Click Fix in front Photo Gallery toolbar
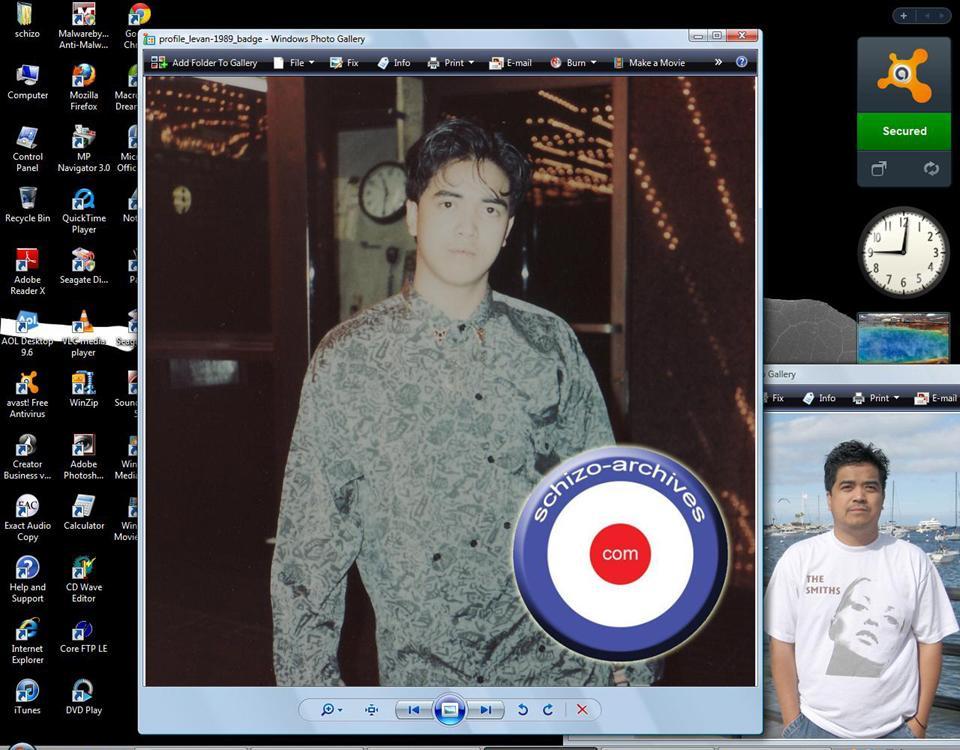The width and height of the screenshot is (960, 750). (x=344, y=62)
